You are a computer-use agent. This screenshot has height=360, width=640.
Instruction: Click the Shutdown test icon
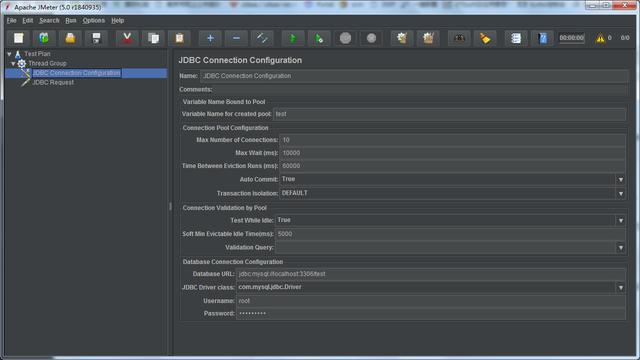(x=371, y=38)
